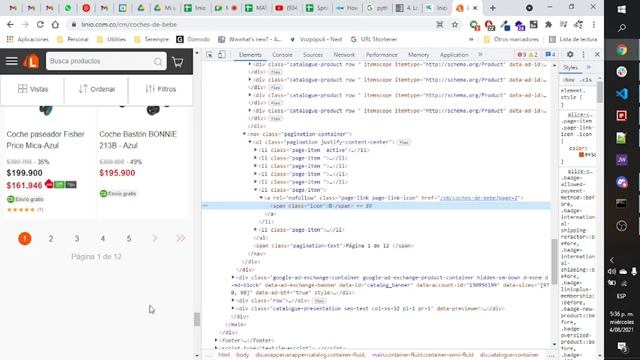The image size is (640, 360).
Task: Click the Linio logo icon
Action: (x=31, y=61)
